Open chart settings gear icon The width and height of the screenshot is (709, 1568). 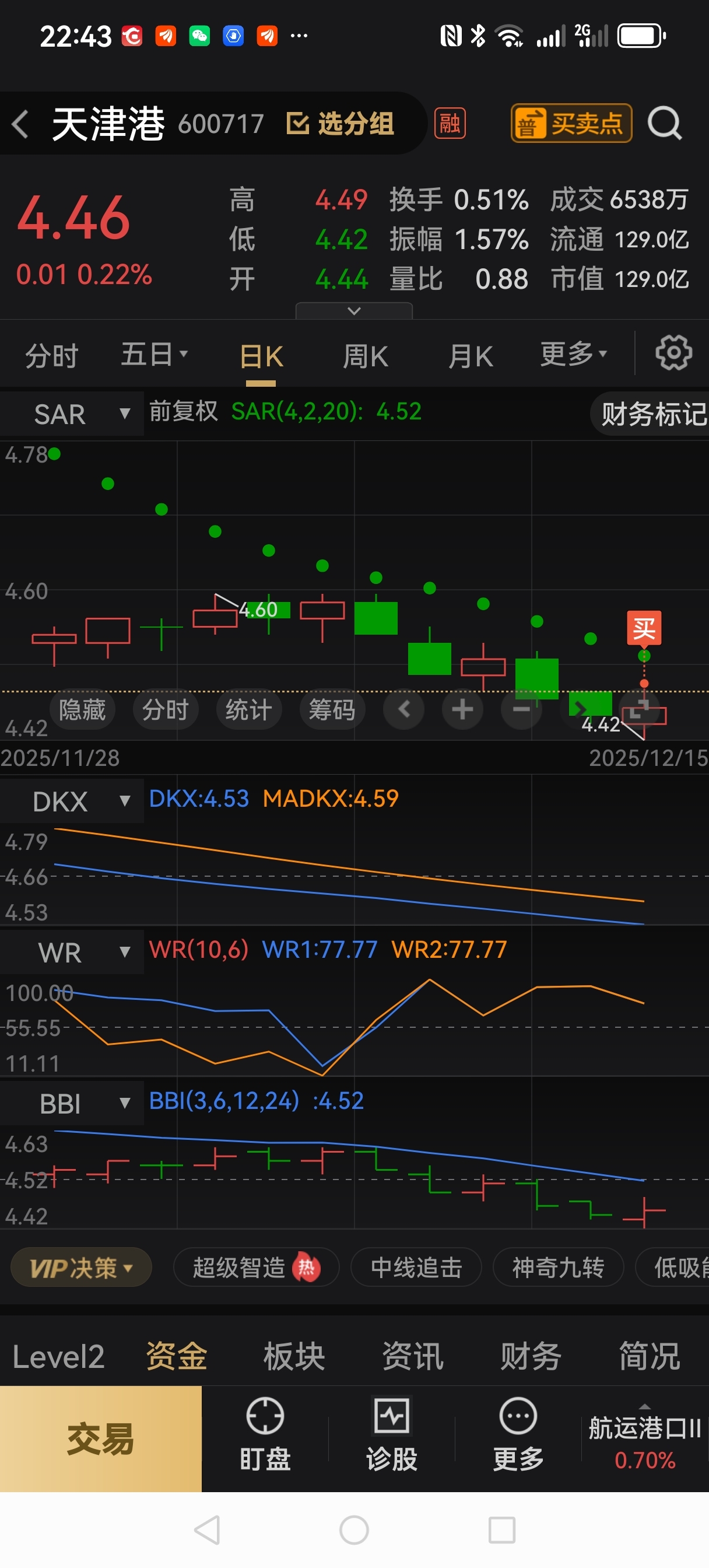(x=673, y=352)
